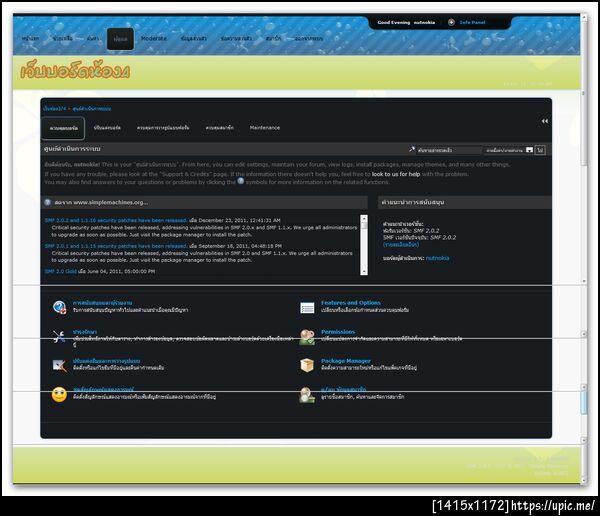This screenshot has width=600, height=516.
Task: Open the nutnokia administrator profile link
Action: (437, 258)
